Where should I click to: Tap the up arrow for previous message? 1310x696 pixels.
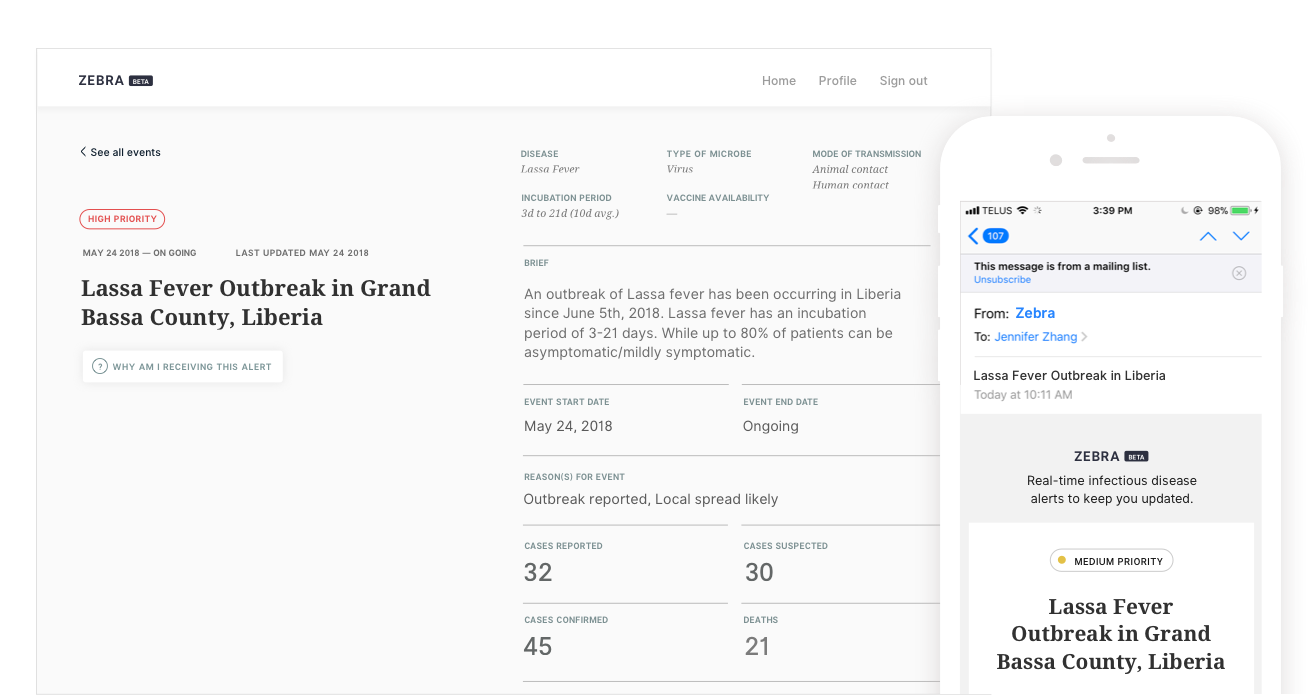tap(1208, 236)
